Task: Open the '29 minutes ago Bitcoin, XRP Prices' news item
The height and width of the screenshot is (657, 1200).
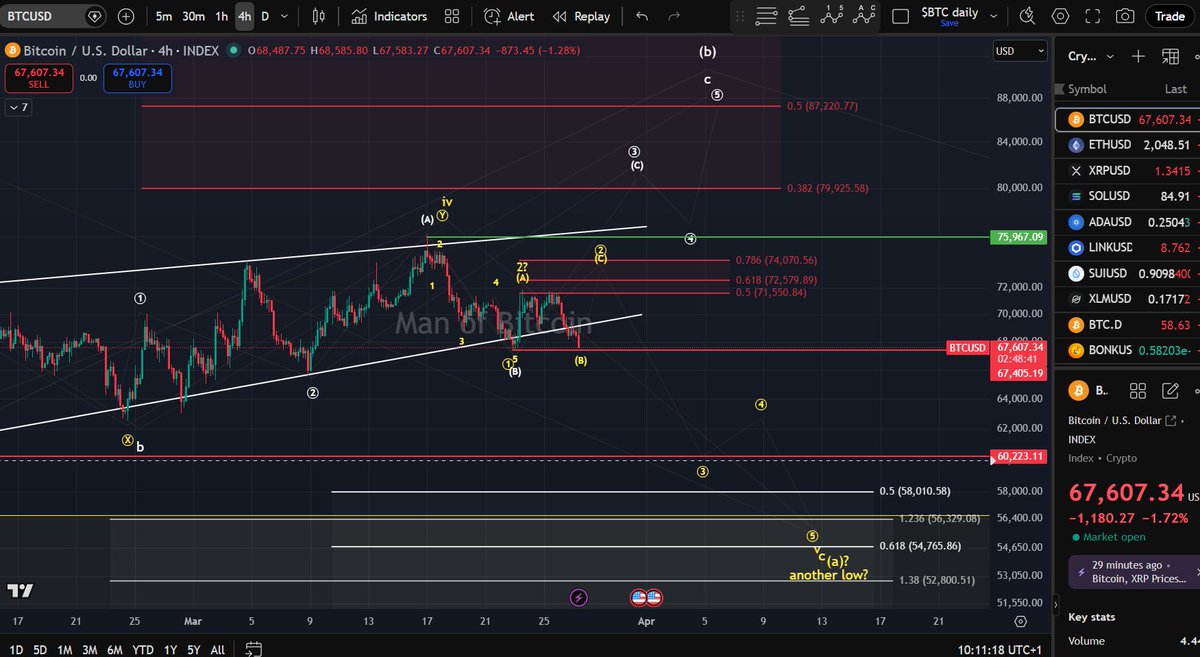Action: coord(1134,572)
